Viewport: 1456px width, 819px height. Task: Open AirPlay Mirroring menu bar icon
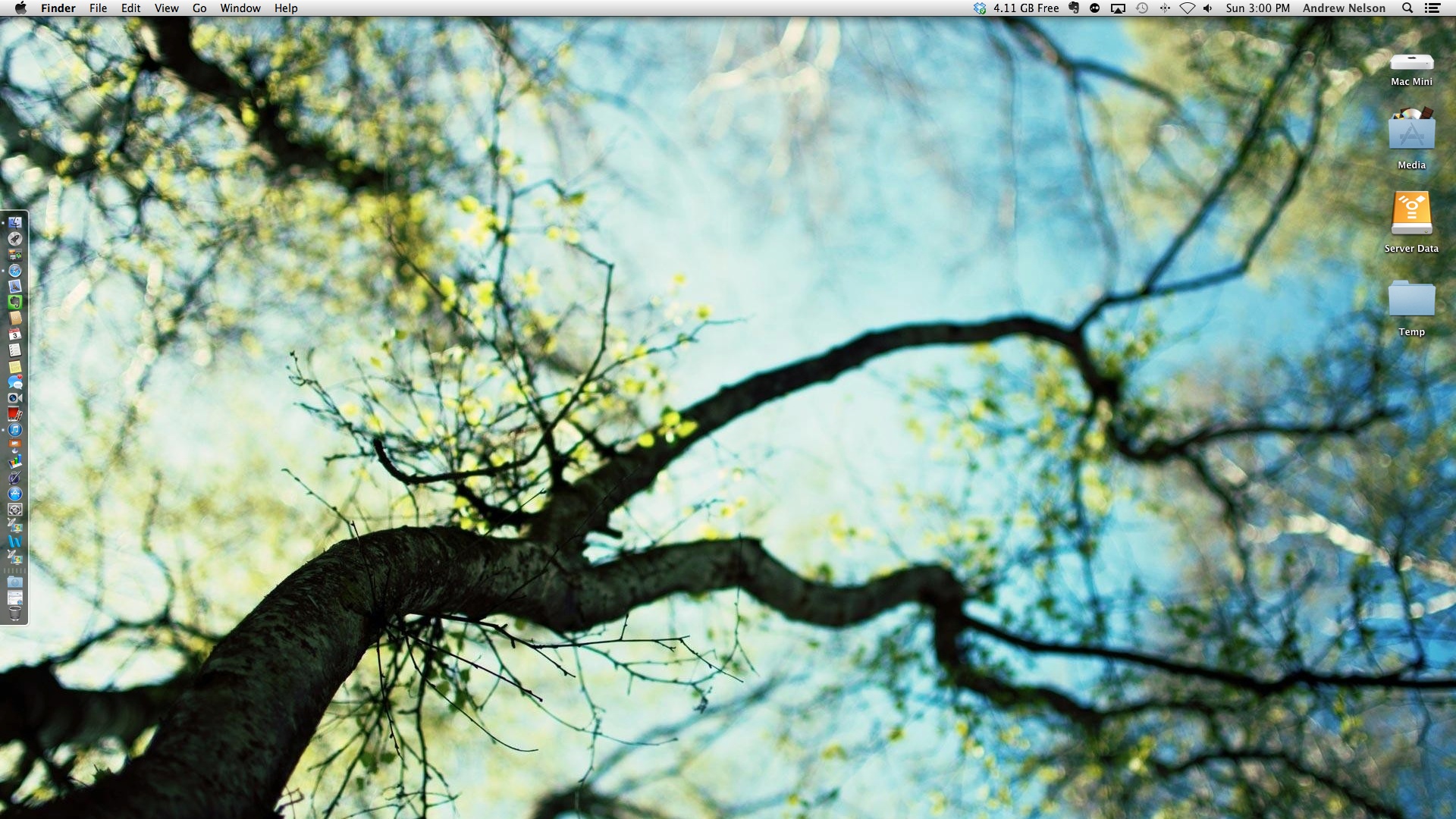coord(1118,8)
